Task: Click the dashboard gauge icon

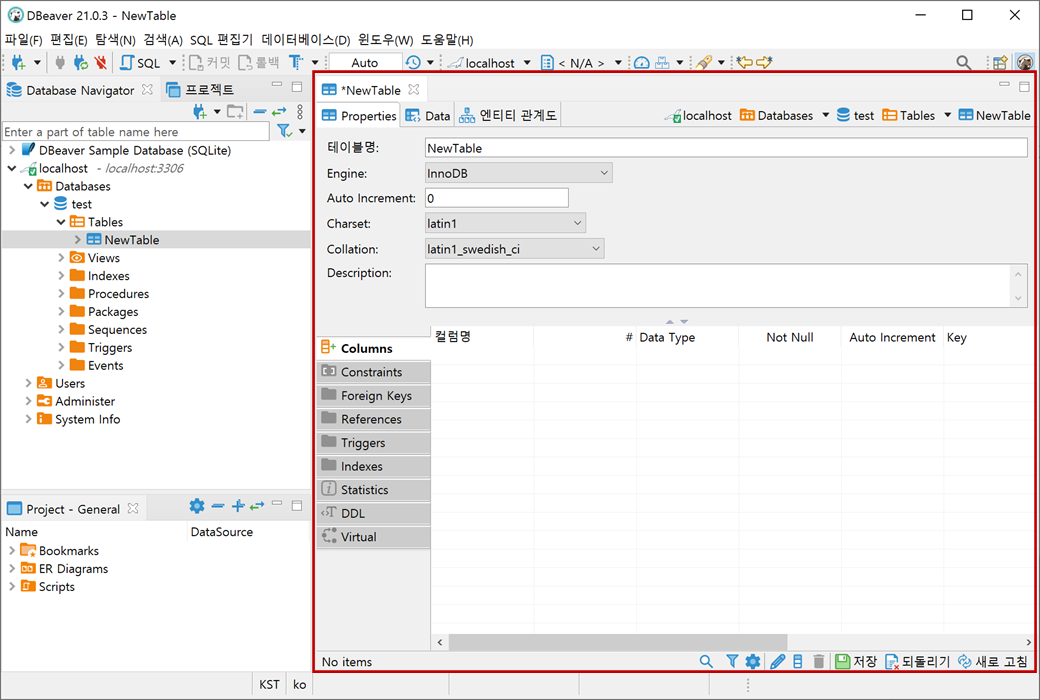Action: tap(641, 62)
